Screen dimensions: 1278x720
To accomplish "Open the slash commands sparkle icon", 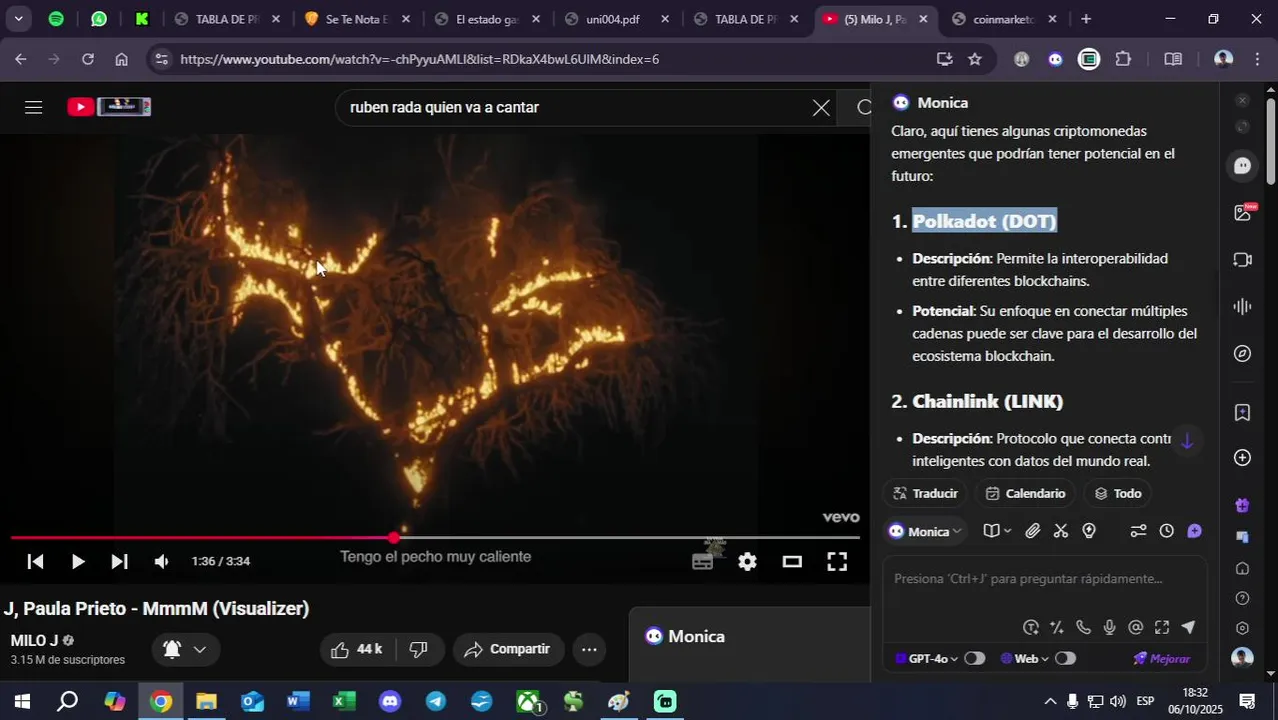I will (1057, 628).
